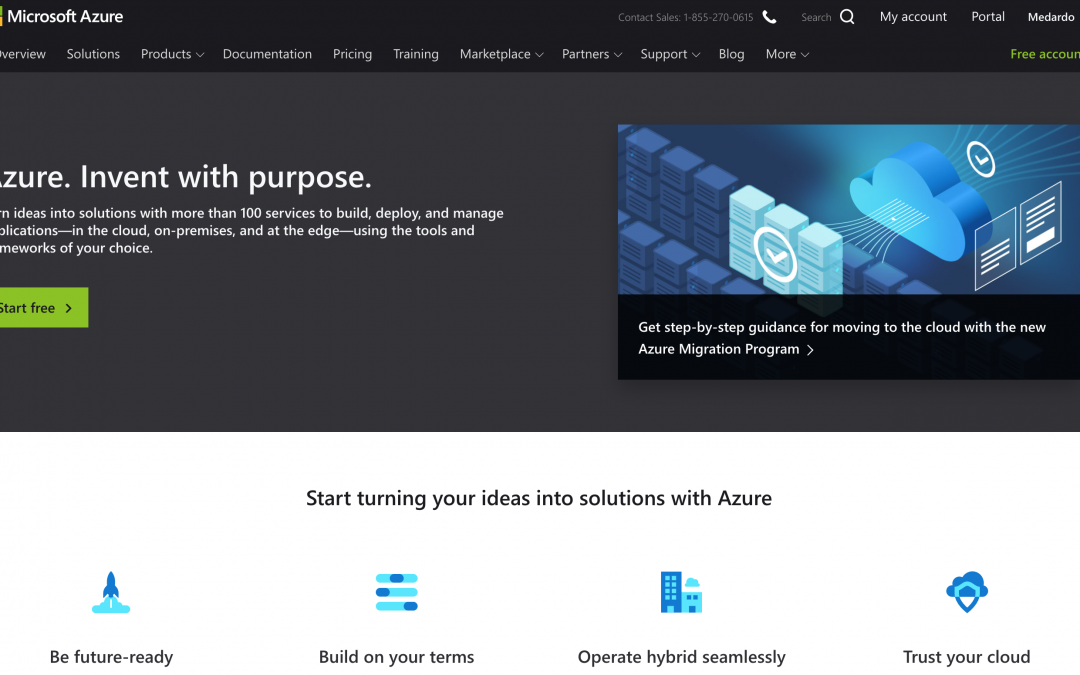1080x675 pixels.
Task: Click the search magnifier icon
Action: click(847, 17)
